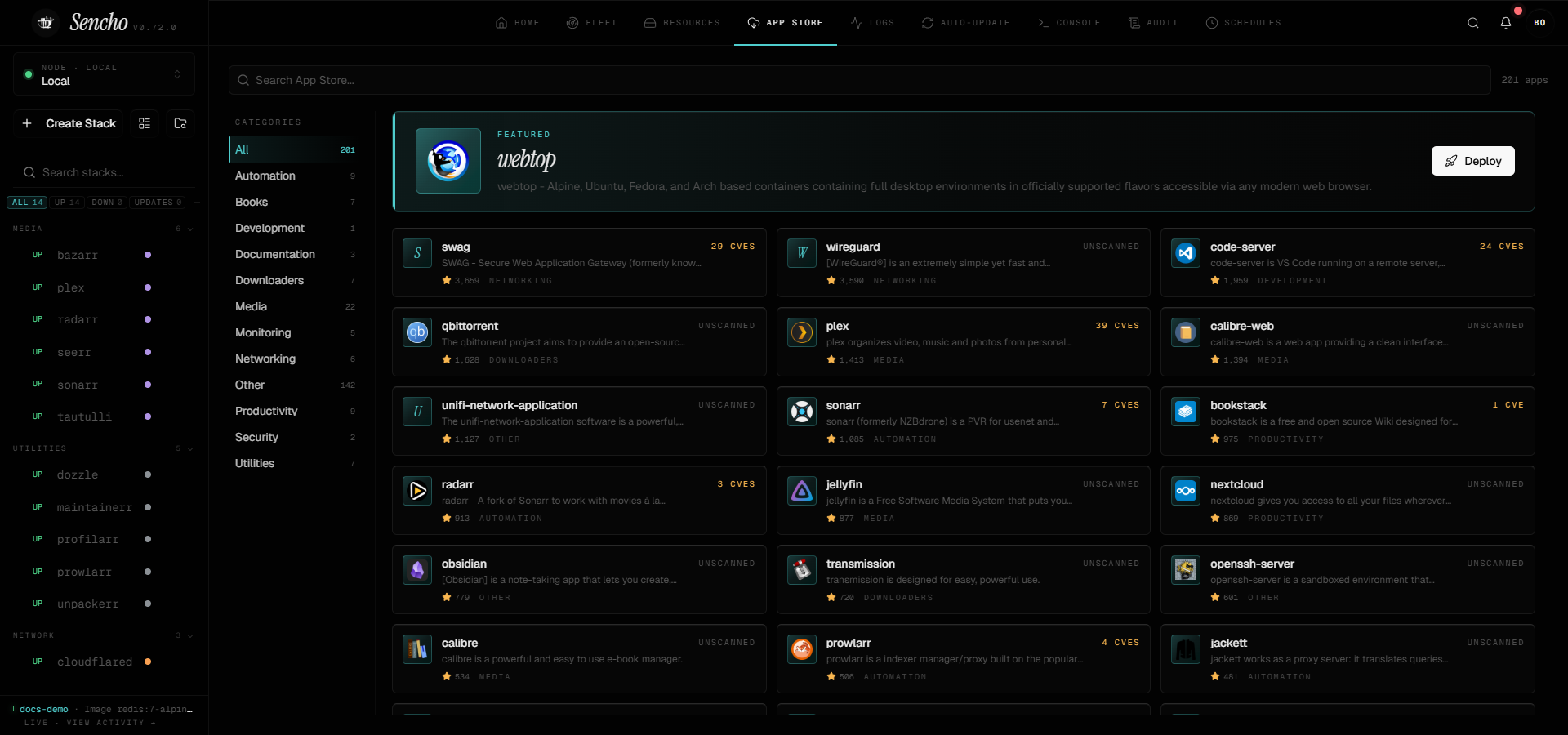Select the Documentation category
Screen dimensions: 1568x735
point(296,254)
